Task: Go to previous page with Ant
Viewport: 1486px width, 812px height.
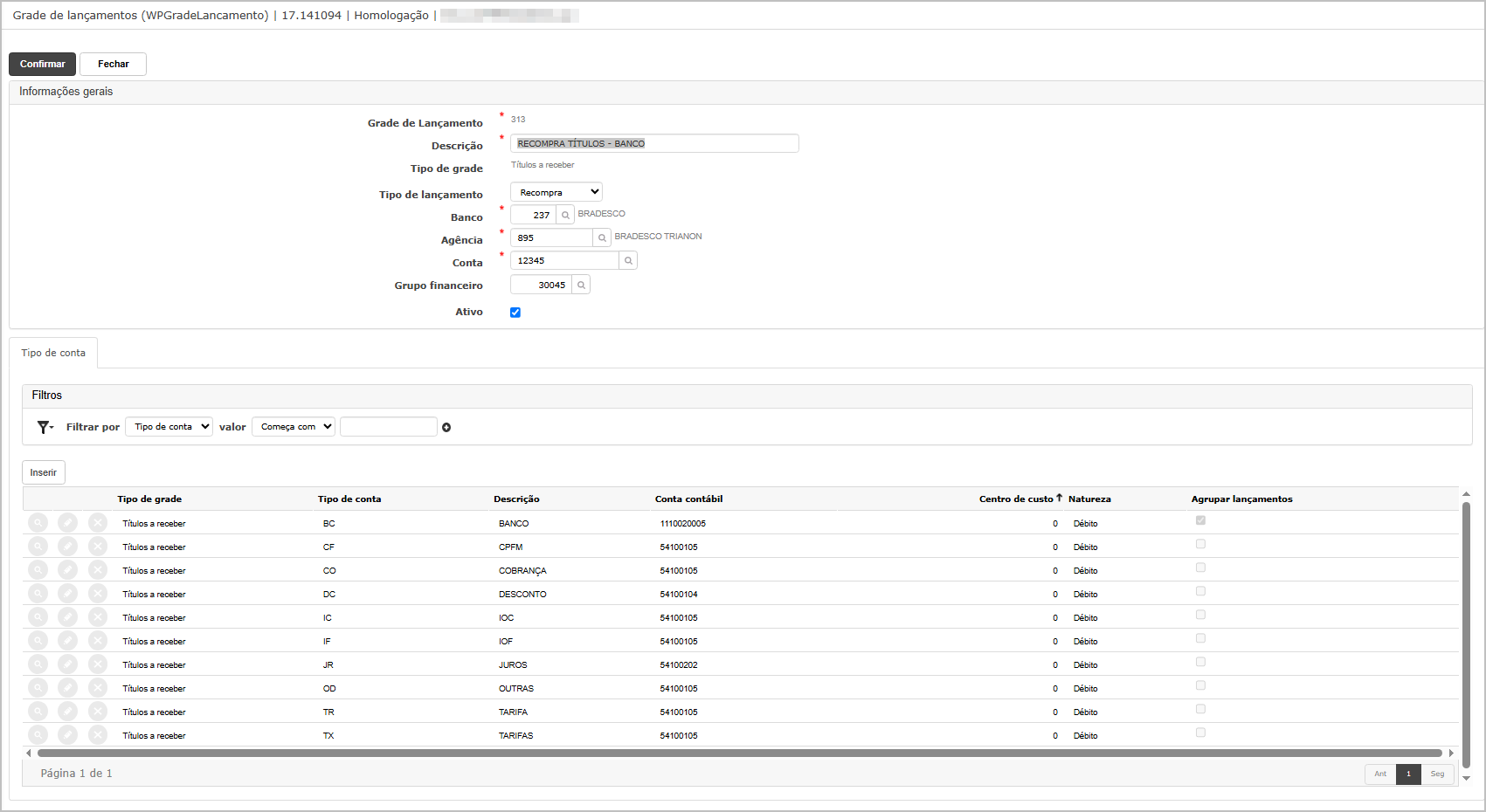Action: [x=1380, y=774]
